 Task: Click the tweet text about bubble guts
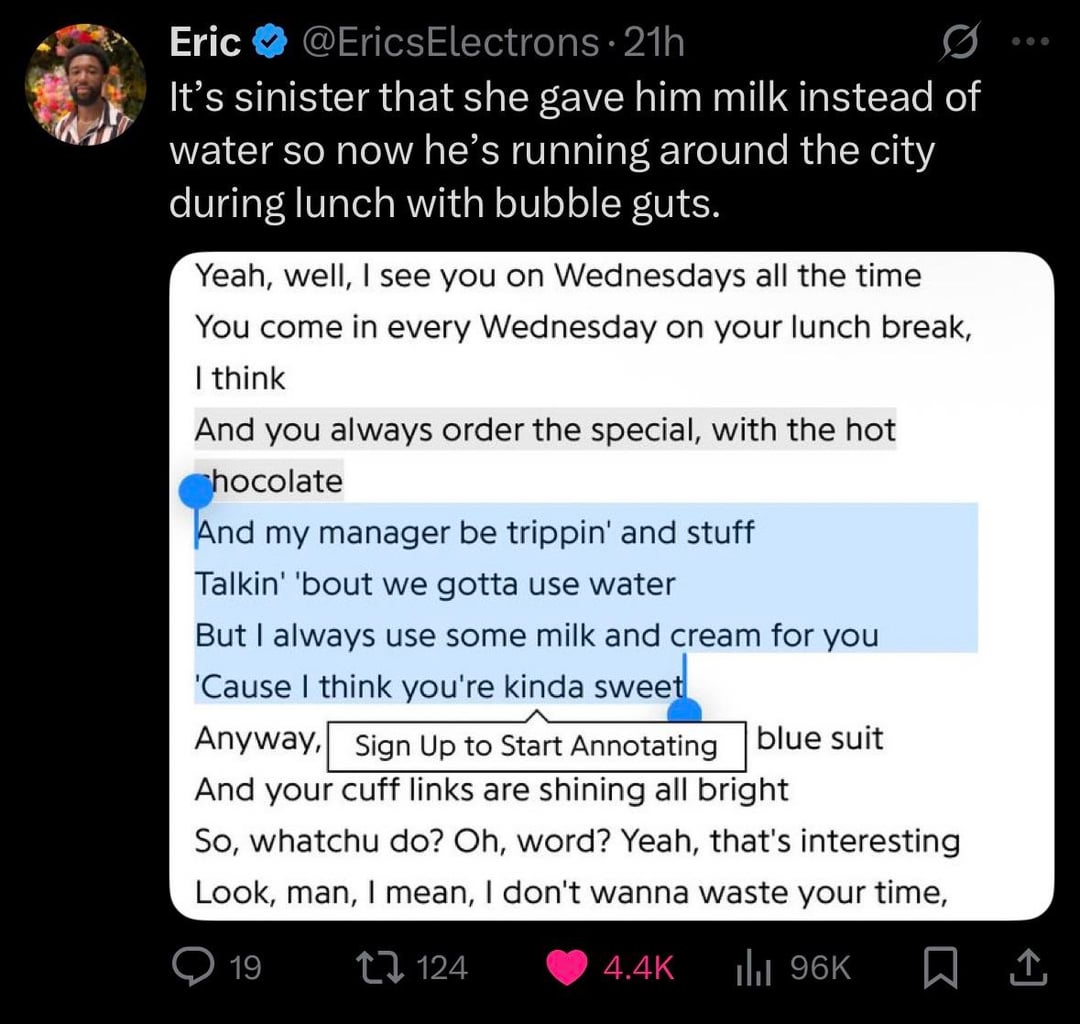pos(574,150)
